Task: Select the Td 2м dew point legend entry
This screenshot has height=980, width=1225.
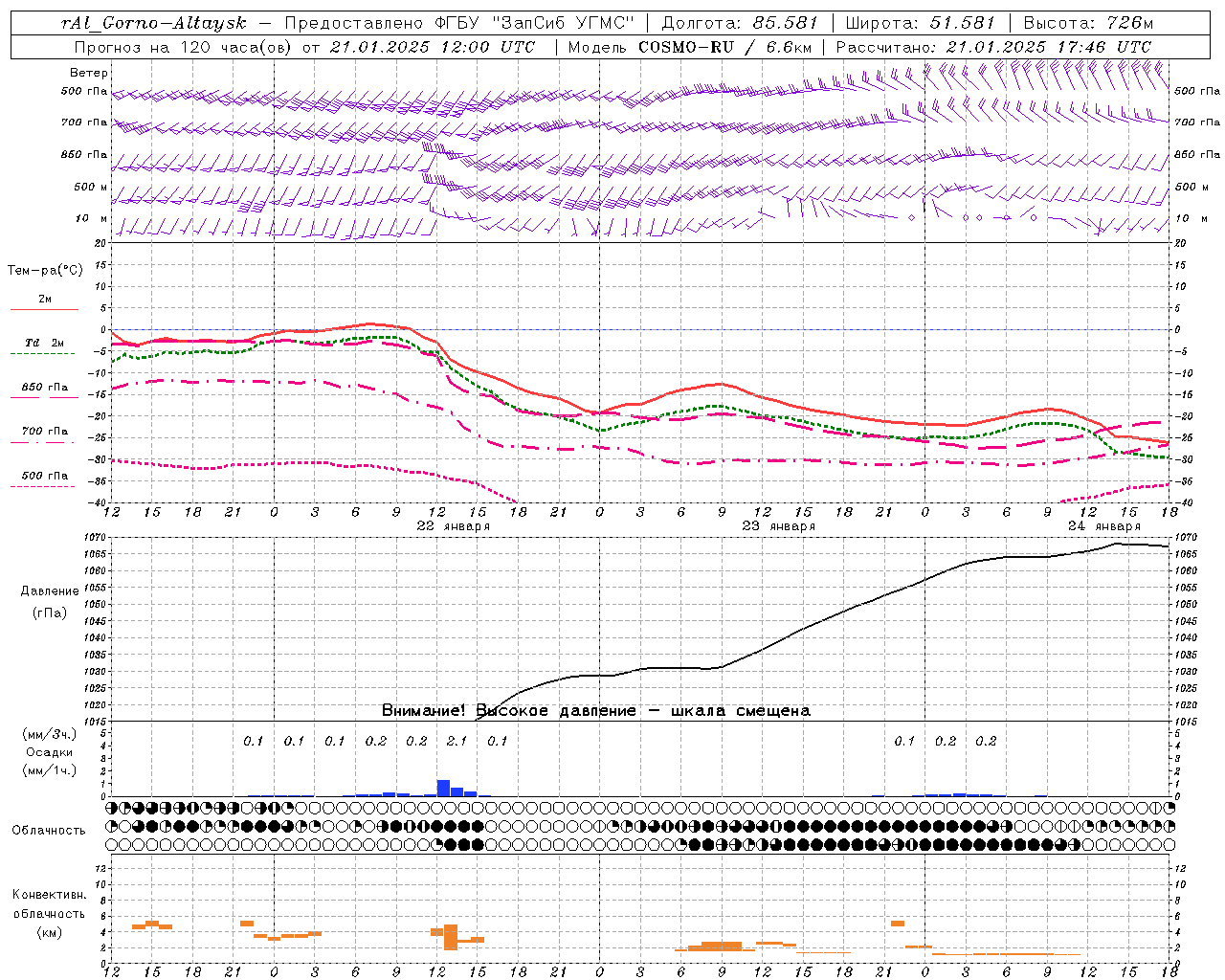Action: (44, 343)
